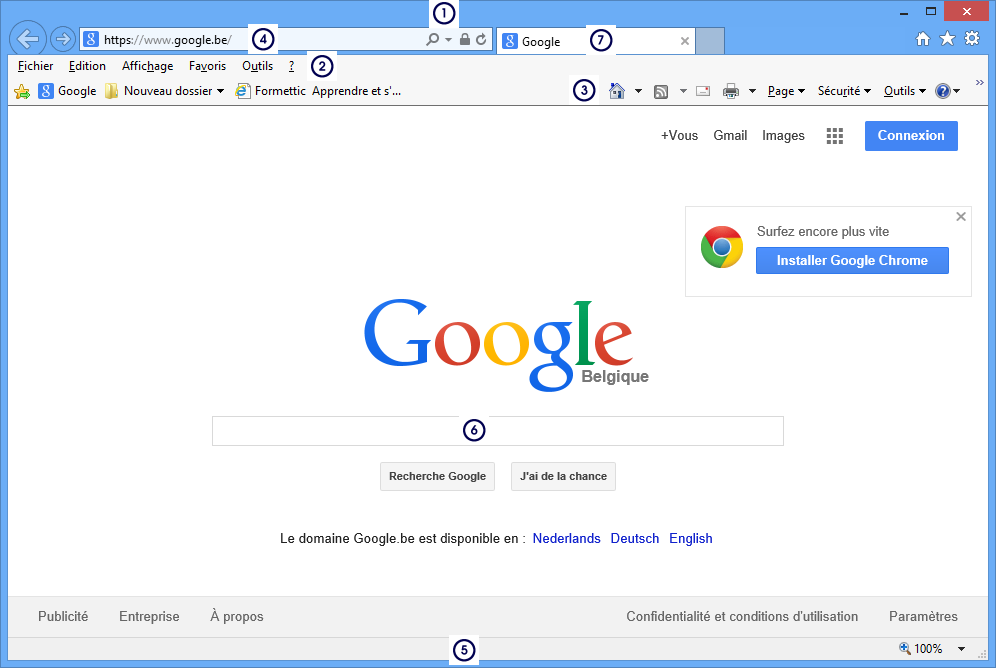
Task: Open the ? help menu
Action: point(292,66)
